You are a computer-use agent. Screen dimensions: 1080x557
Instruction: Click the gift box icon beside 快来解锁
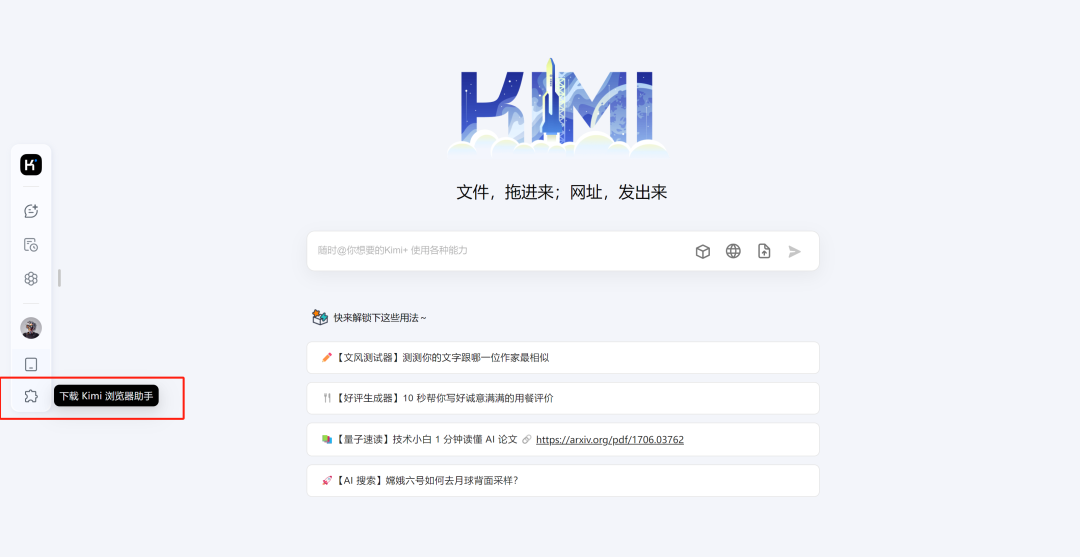click(x=320, y=317)
